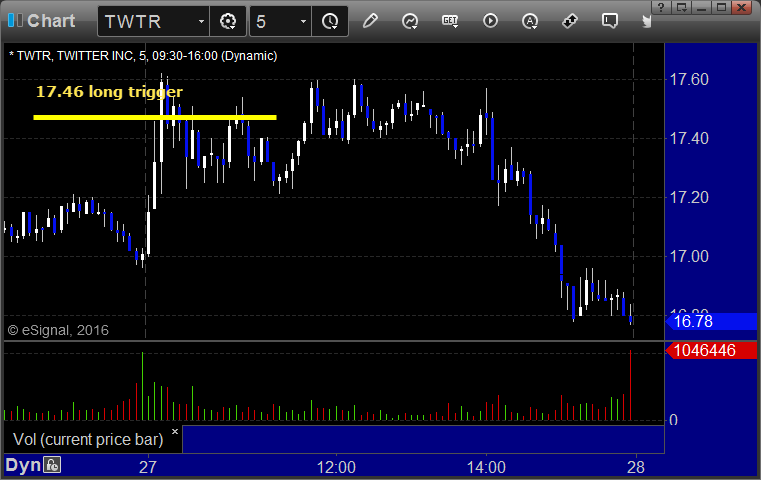Open the GET studies icon

point(450,21)
